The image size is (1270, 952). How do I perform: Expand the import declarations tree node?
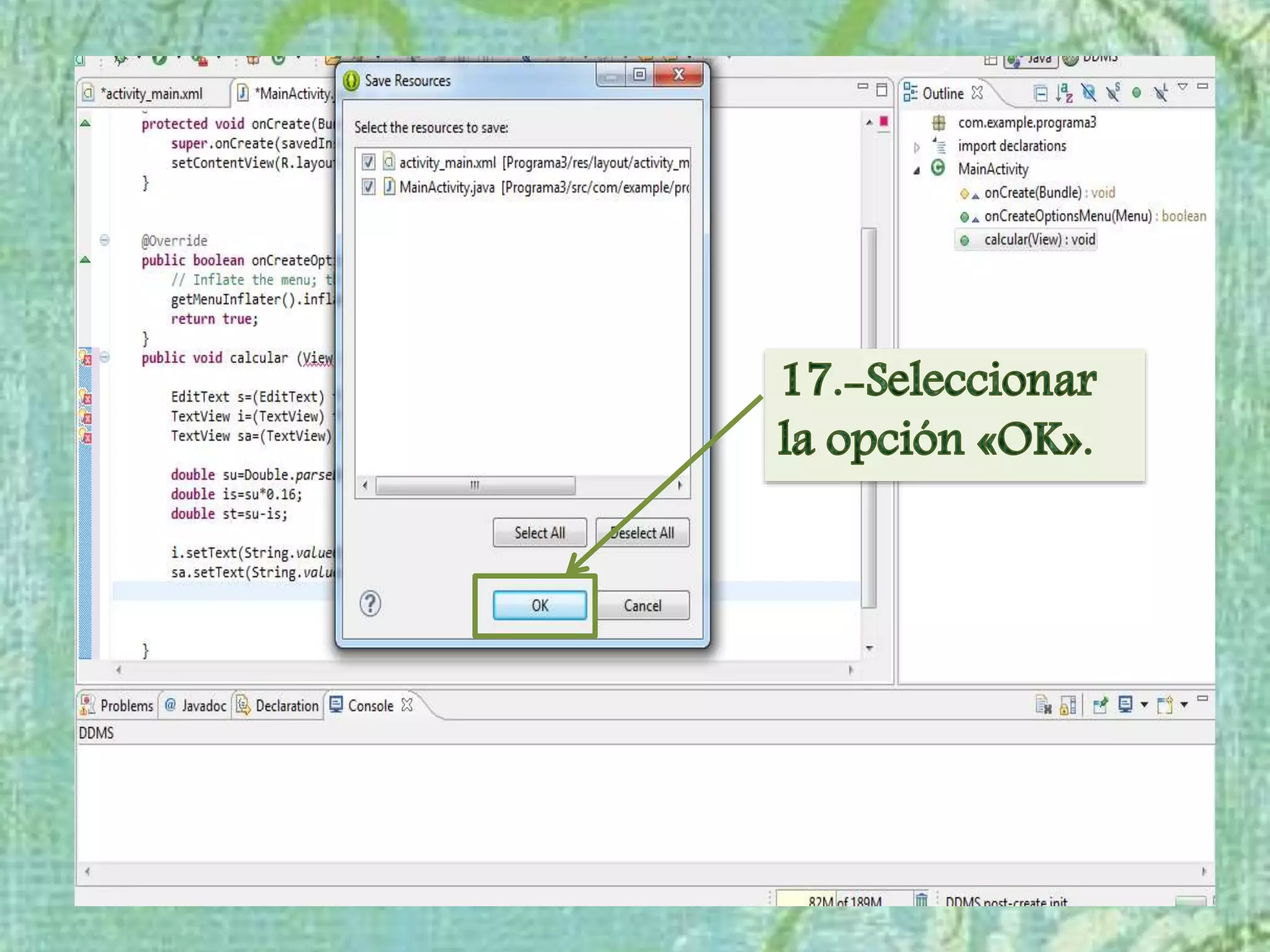[917, 147]
